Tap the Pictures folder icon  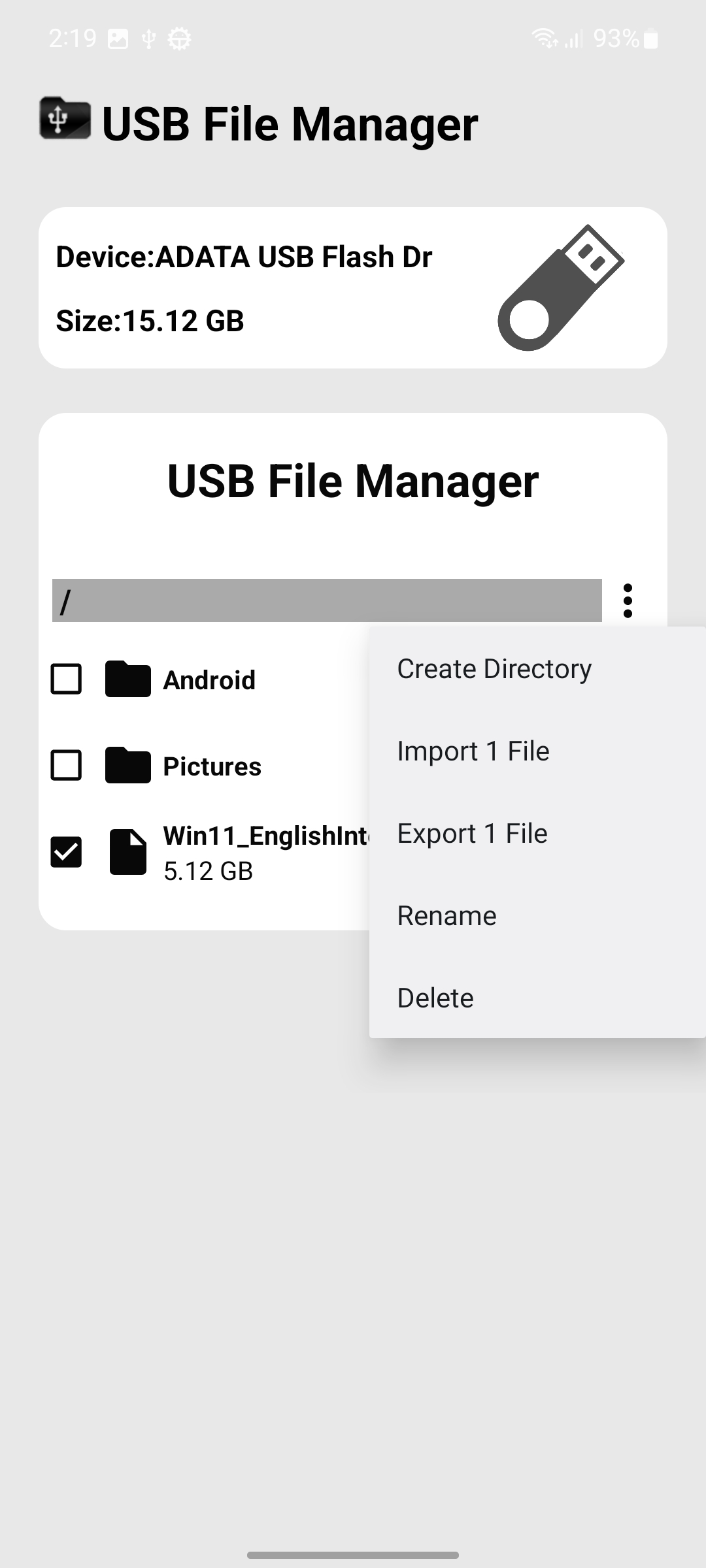tap(128, 765)
